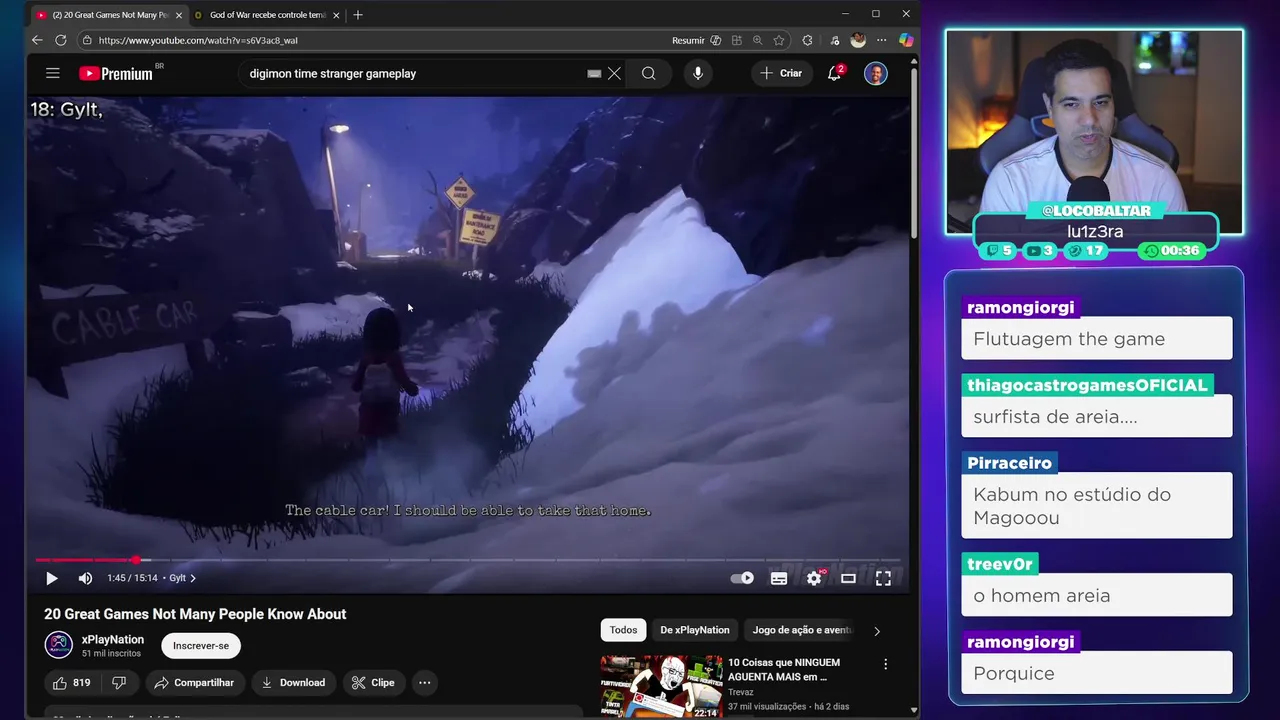Select the De xPlayNation filter chip

pos(695,630)
